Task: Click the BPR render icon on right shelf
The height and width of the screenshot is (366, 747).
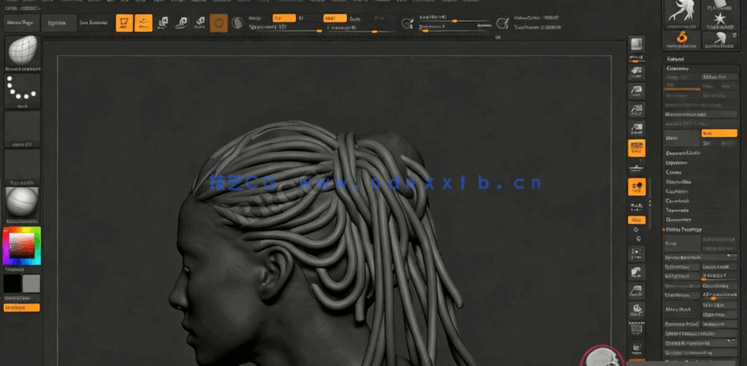Action: point(636,45)
